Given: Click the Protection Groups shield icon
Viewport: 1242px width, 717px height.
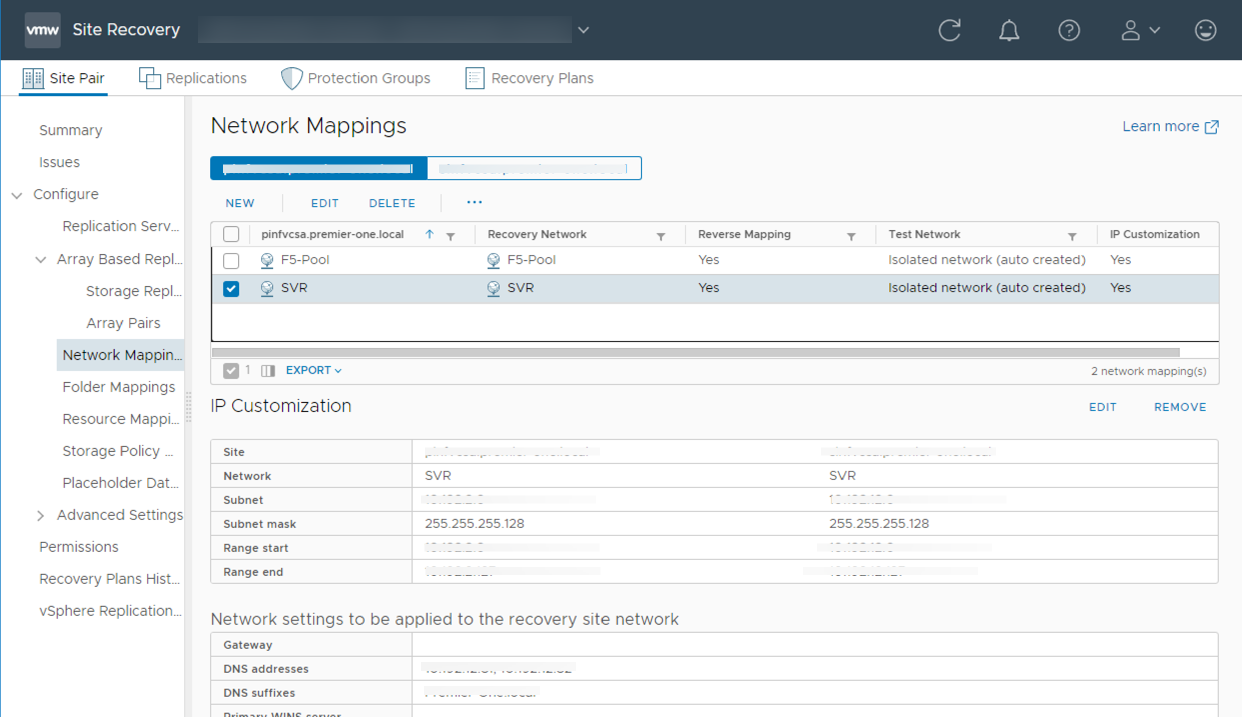Looking at the screenshot, I should 291,78.
